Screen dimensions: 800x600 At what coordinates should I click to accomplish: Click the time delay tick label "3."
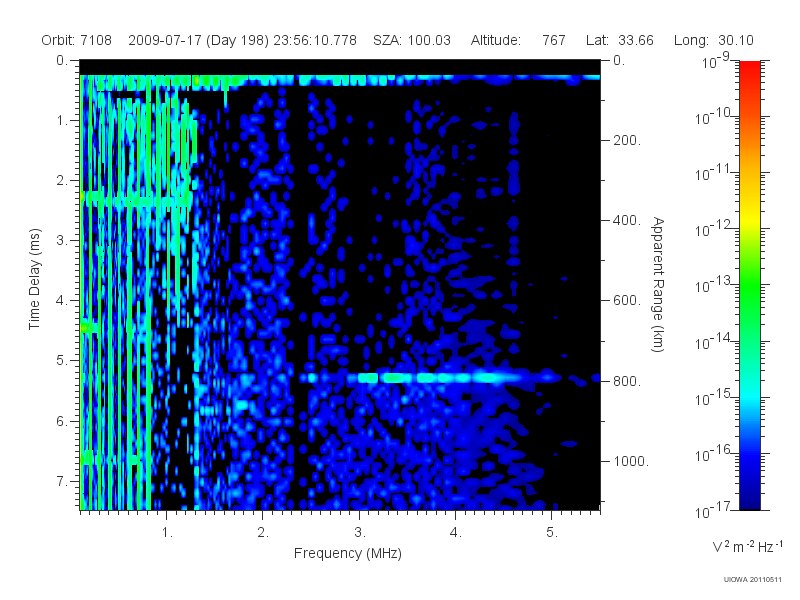62,240
